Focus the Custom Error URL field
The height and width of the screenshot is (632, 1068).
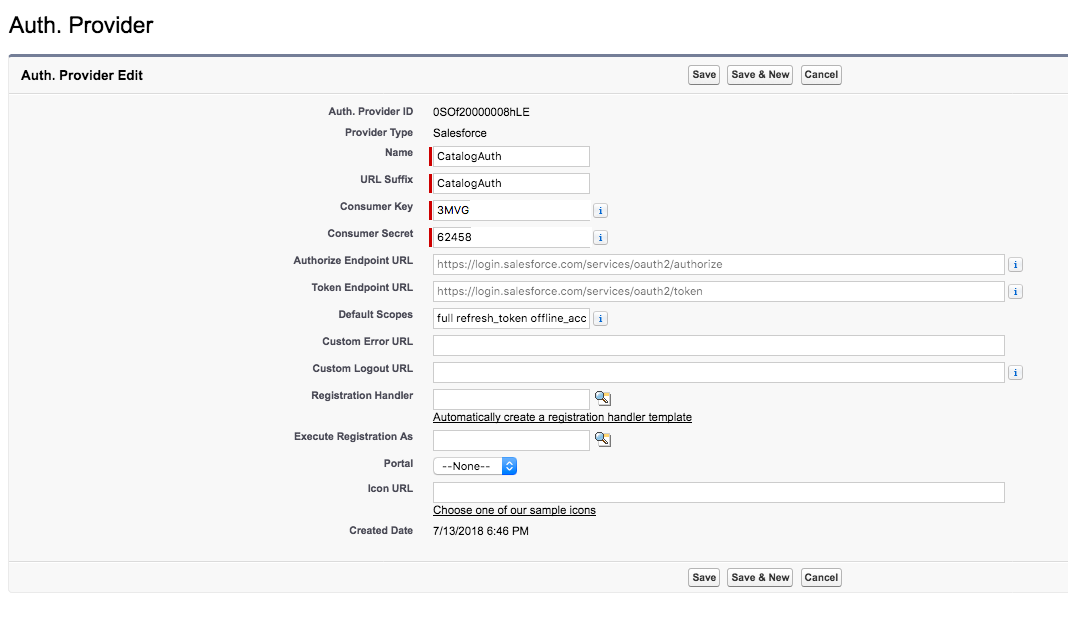click(x=719, y=345)
